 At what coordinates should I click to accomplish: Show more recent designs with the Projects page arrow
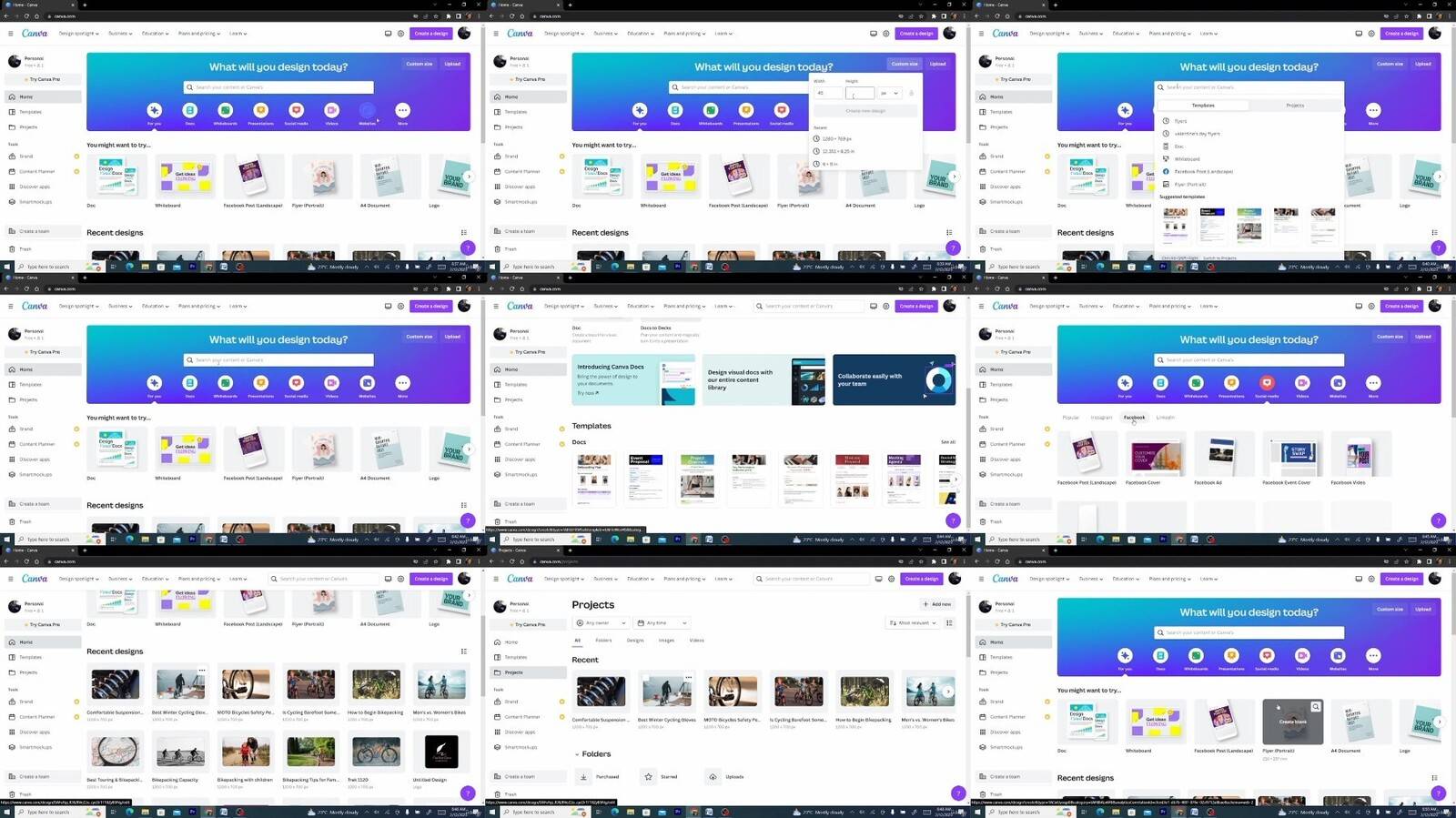(948, 692)
